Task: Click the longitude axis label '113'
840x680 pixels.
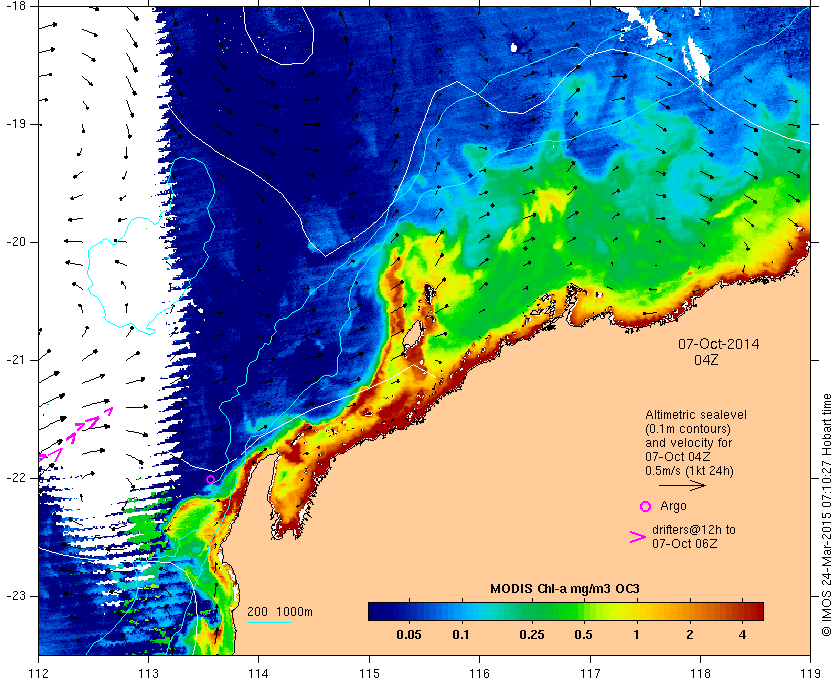Action: pos(148,673)
